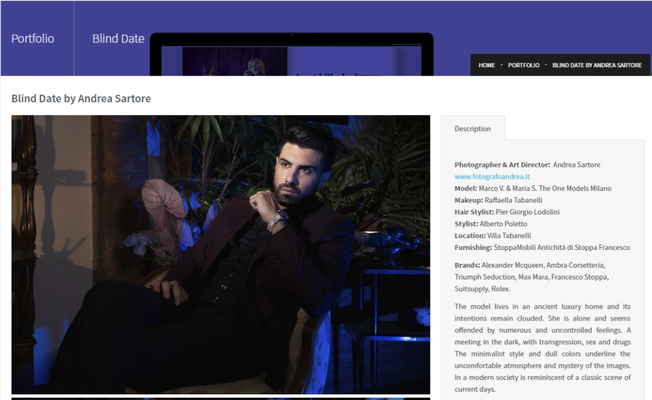Screen dimensions: 652x400
Task: Click the Model: Marco V. & Maria S. line
Action: 533,188
